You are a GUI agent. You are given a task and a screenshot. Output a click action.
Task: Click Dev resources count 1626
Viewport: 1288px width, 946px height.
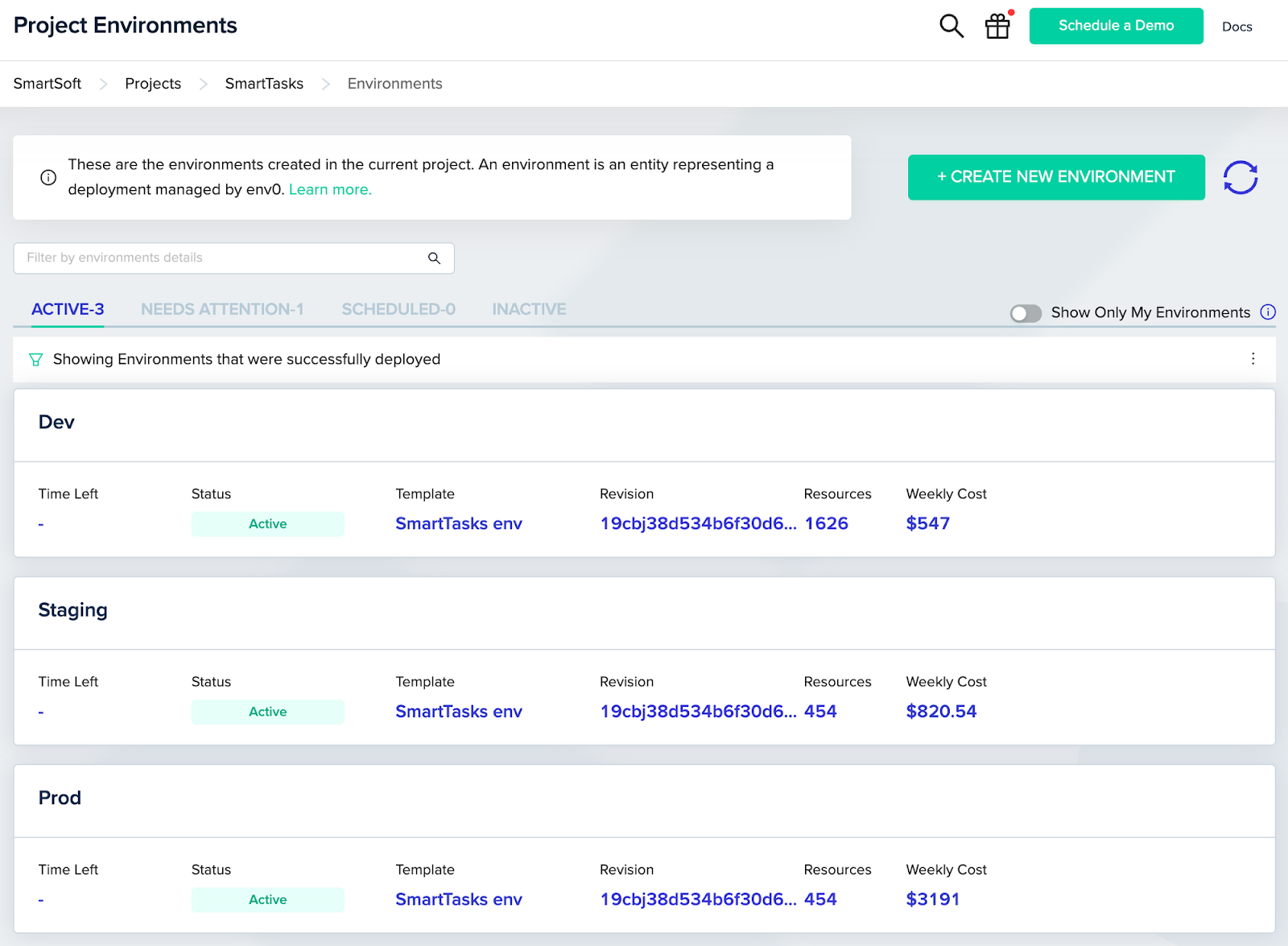click(x=826, y=524)
